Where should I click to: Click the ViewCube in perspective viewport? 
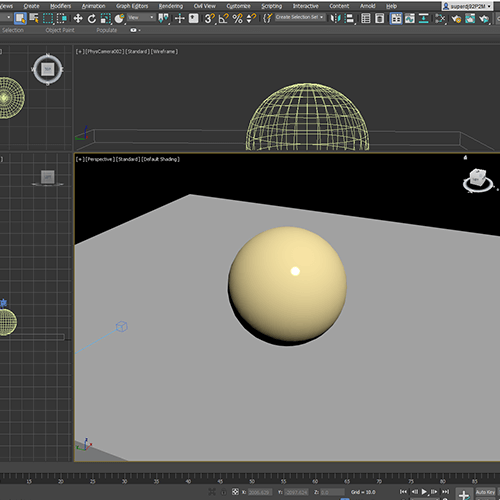pyautogui.click(x=478, y=180)
